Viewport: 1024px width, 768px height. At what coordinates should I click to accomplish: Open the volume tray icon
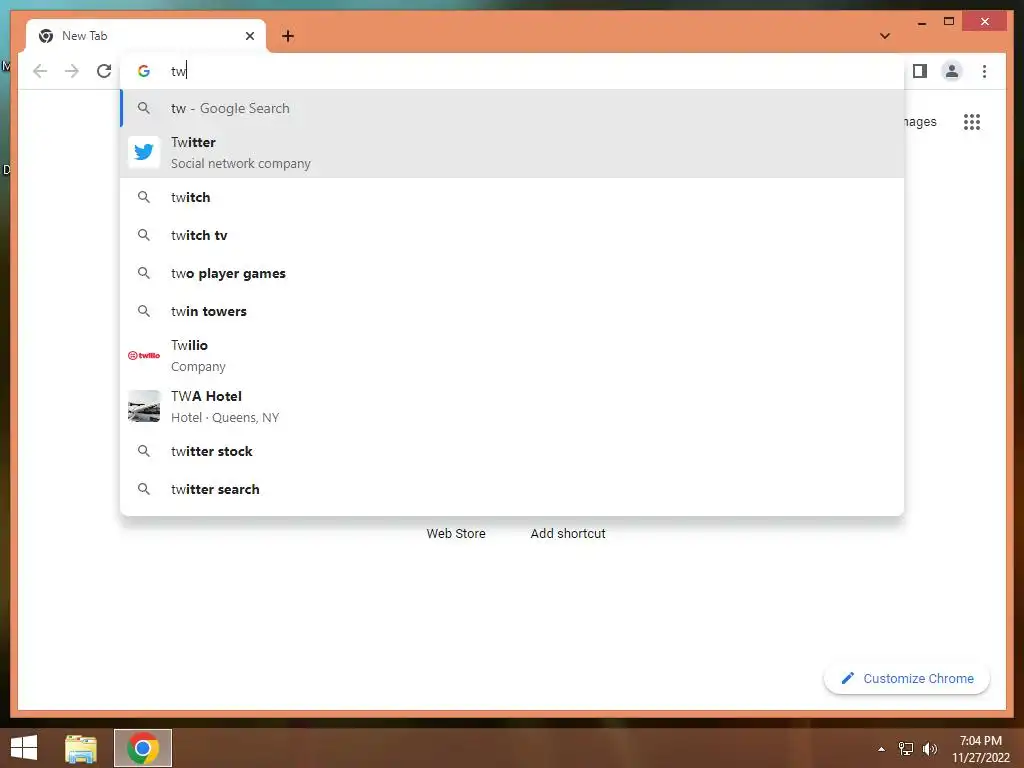tap(930, 749)
